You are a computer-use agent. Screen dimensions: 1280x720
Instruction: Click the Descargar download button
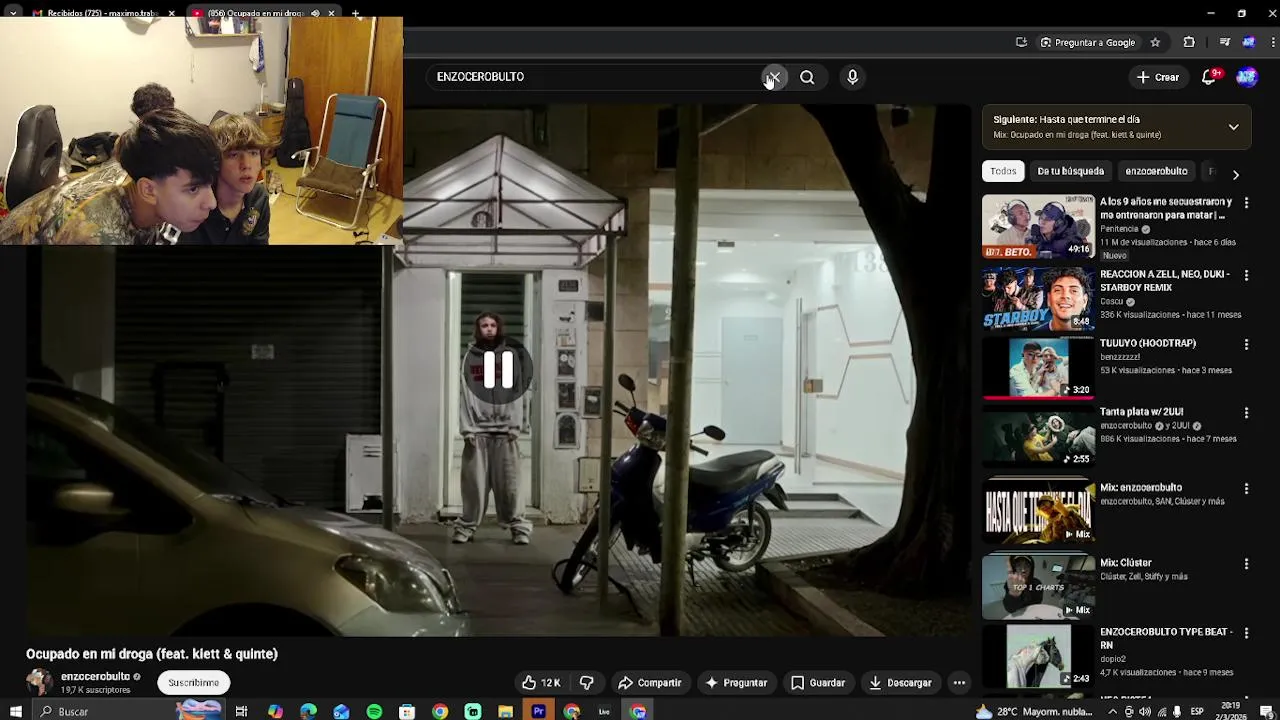point(900,683)
